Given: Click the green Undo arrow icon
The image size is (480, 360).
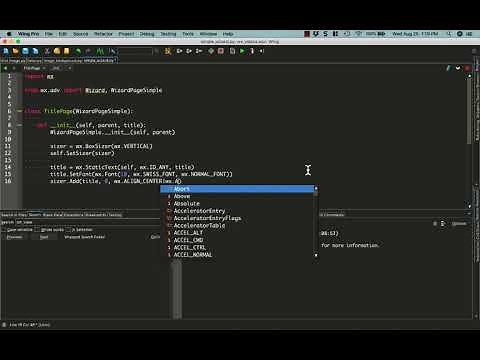Looking at the screenshot, I should point(78,51).
